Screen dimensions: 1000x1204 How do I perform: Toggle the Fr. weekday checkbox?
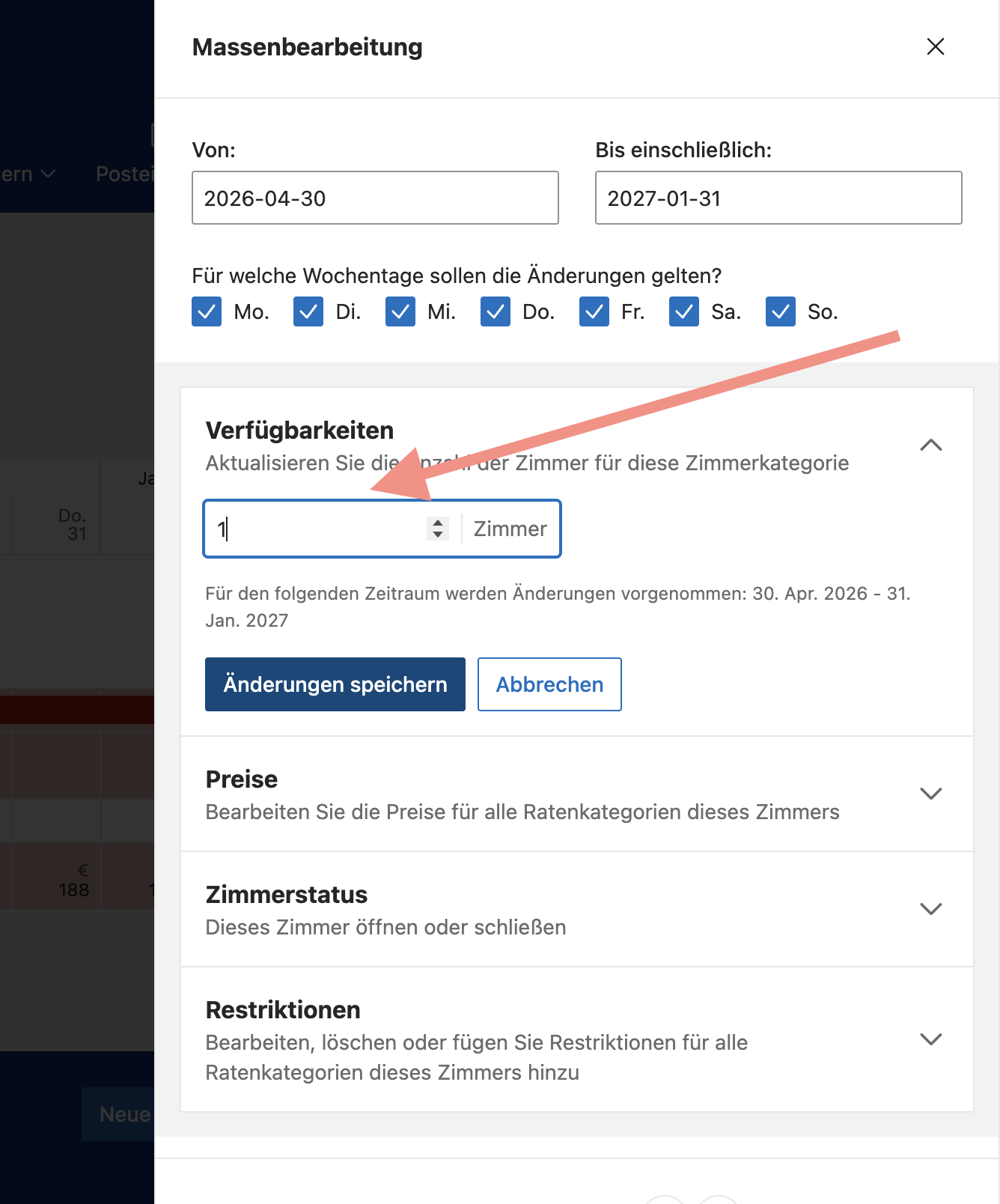point(594,311)
